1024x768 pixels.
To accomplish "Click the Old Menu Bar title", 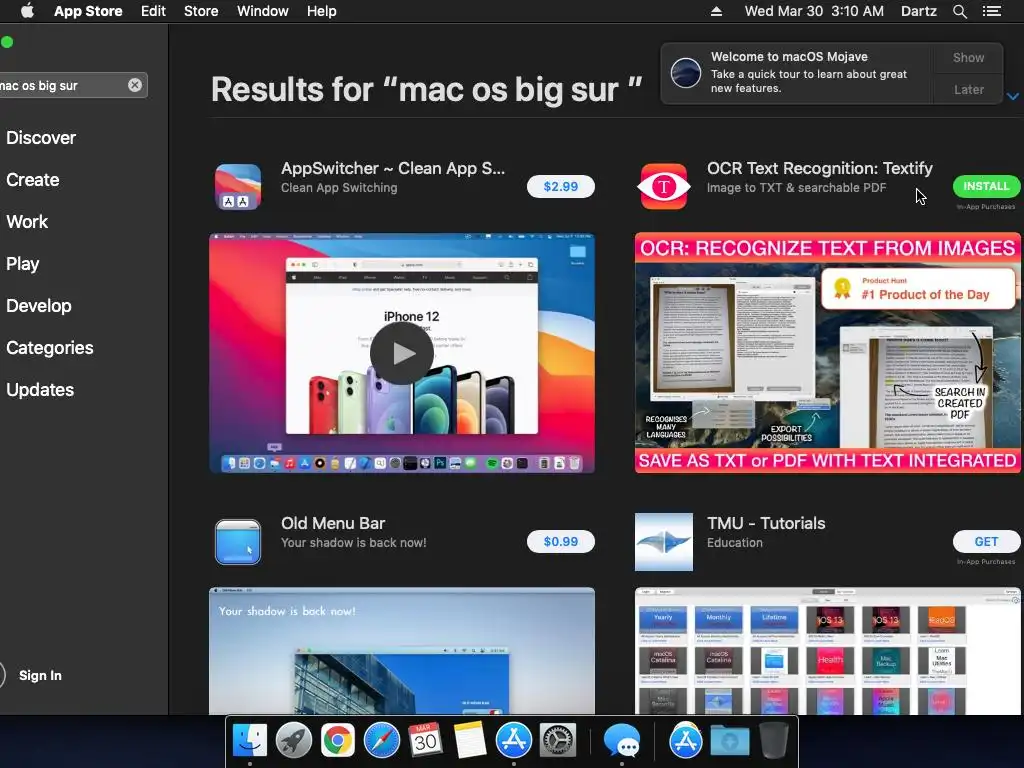I will point(333,524).
